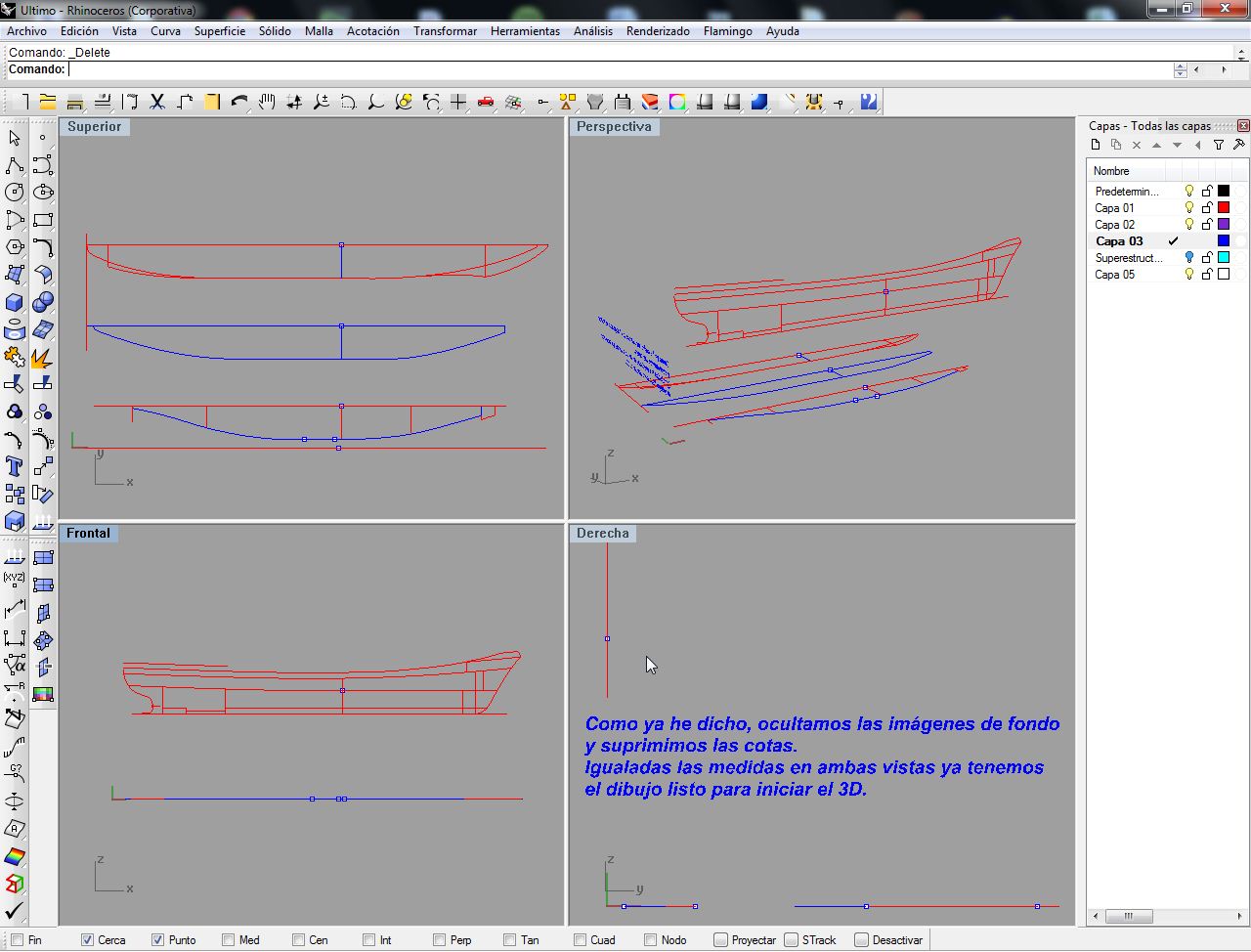Image resolution: width=1251 pixels, height=952 pixels.
Task: Select the Circle tool in left toolbar
Action: tap(15, 193)
